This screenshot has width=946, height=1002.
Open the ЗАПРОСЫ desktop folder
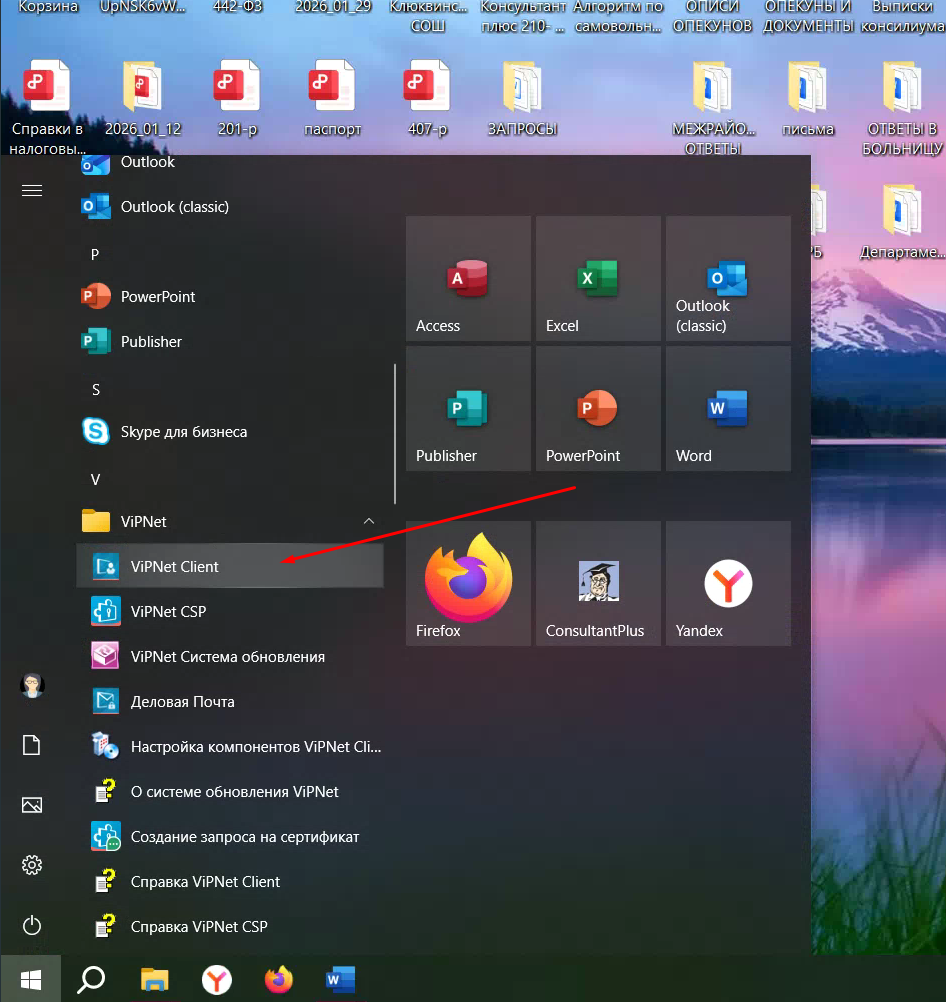[x=522, y=100]
